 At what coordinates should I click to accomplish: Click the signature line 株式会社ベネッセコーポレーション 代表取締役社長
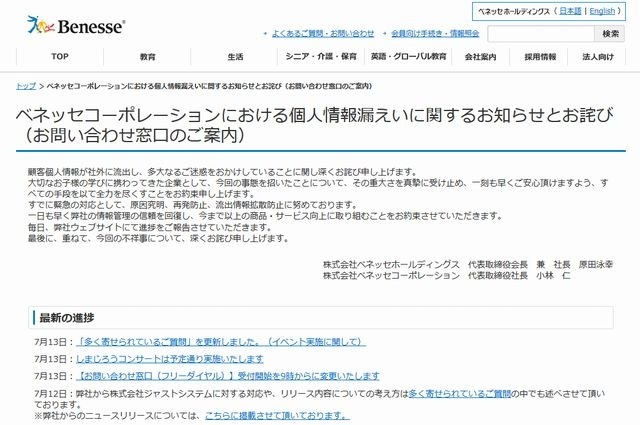(x=447, y=276)
